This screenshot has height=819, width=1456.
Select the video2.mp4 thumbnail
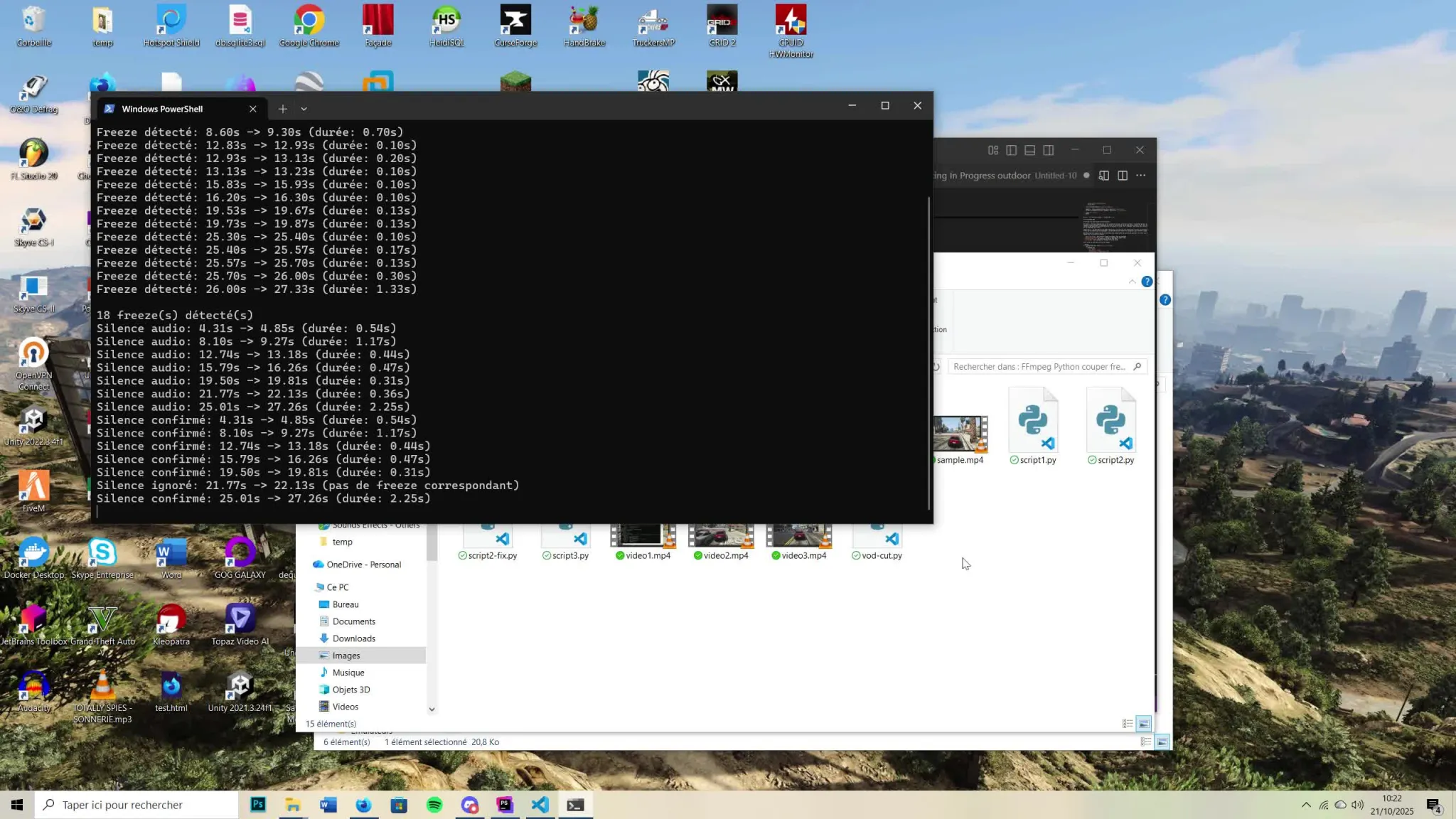click(720, 537)
